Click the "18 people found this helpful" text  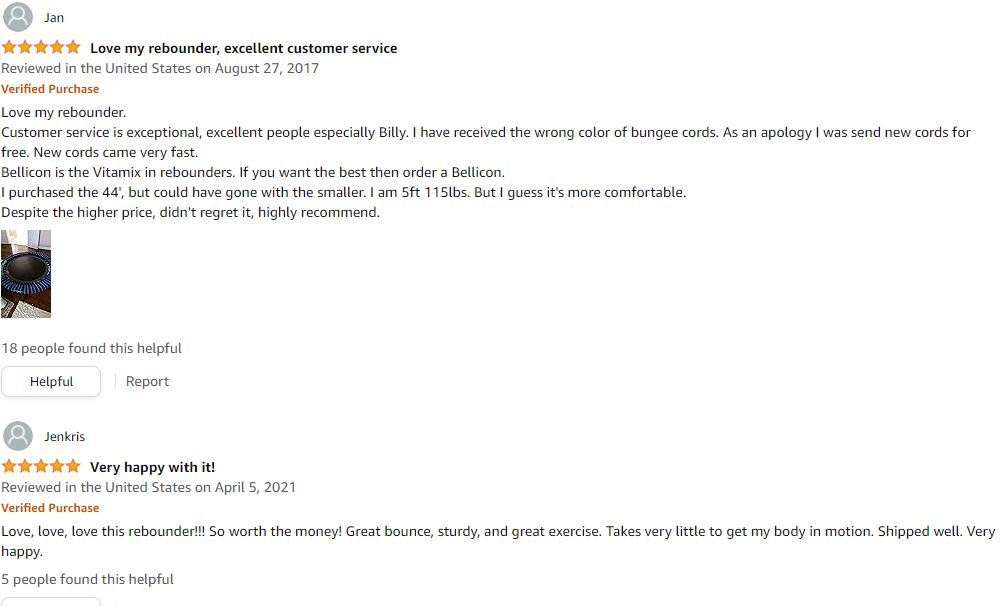tap(91, 348)
